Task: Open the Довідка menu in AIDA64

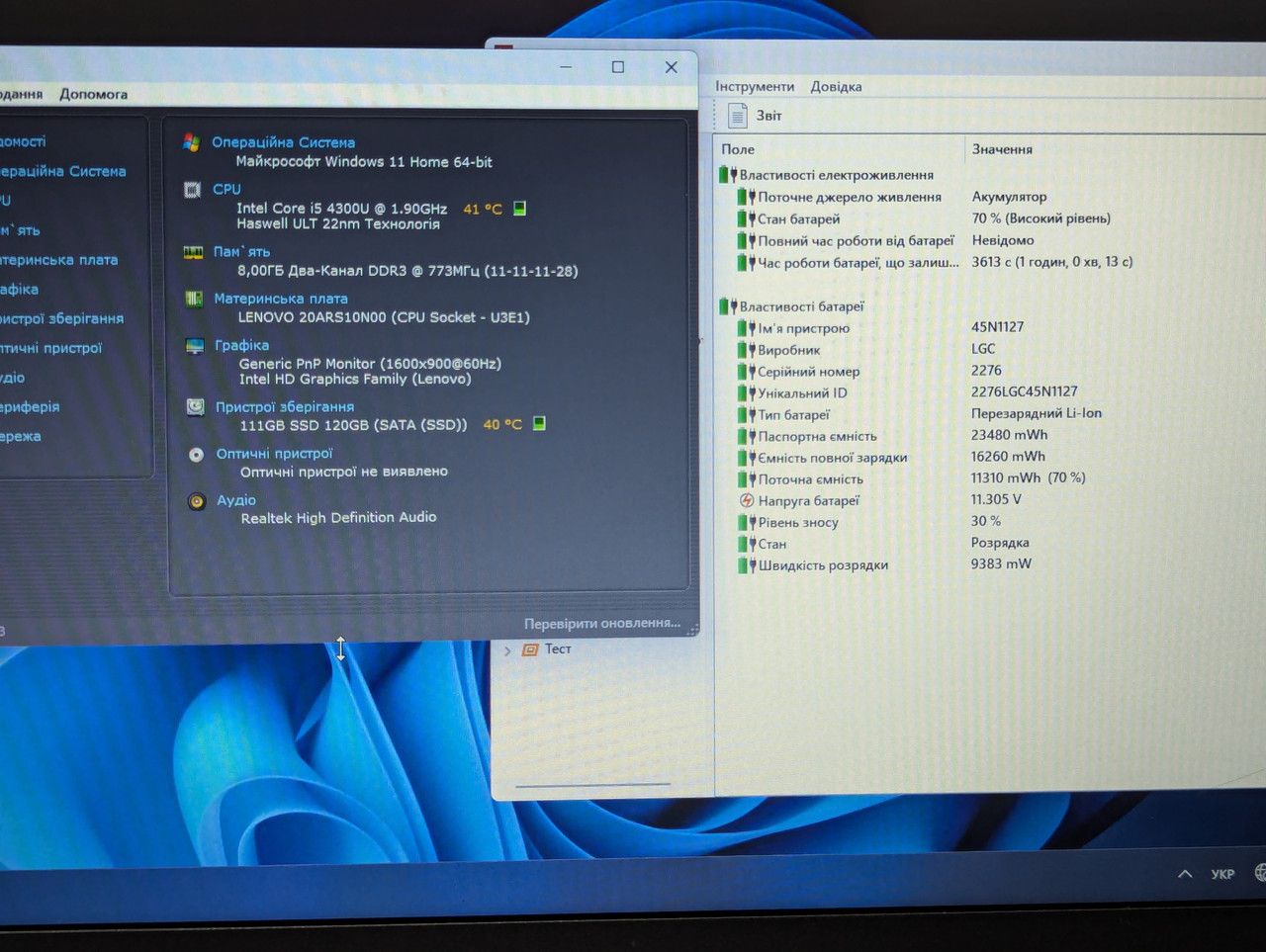Action: pos(836,86)
